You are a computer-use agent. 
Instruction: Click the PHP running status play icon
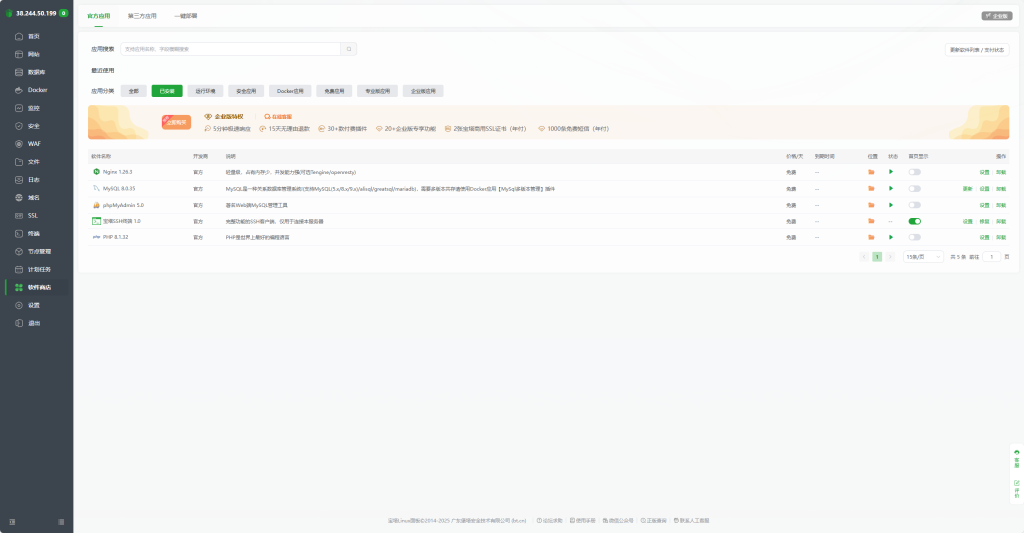(891, 237)
